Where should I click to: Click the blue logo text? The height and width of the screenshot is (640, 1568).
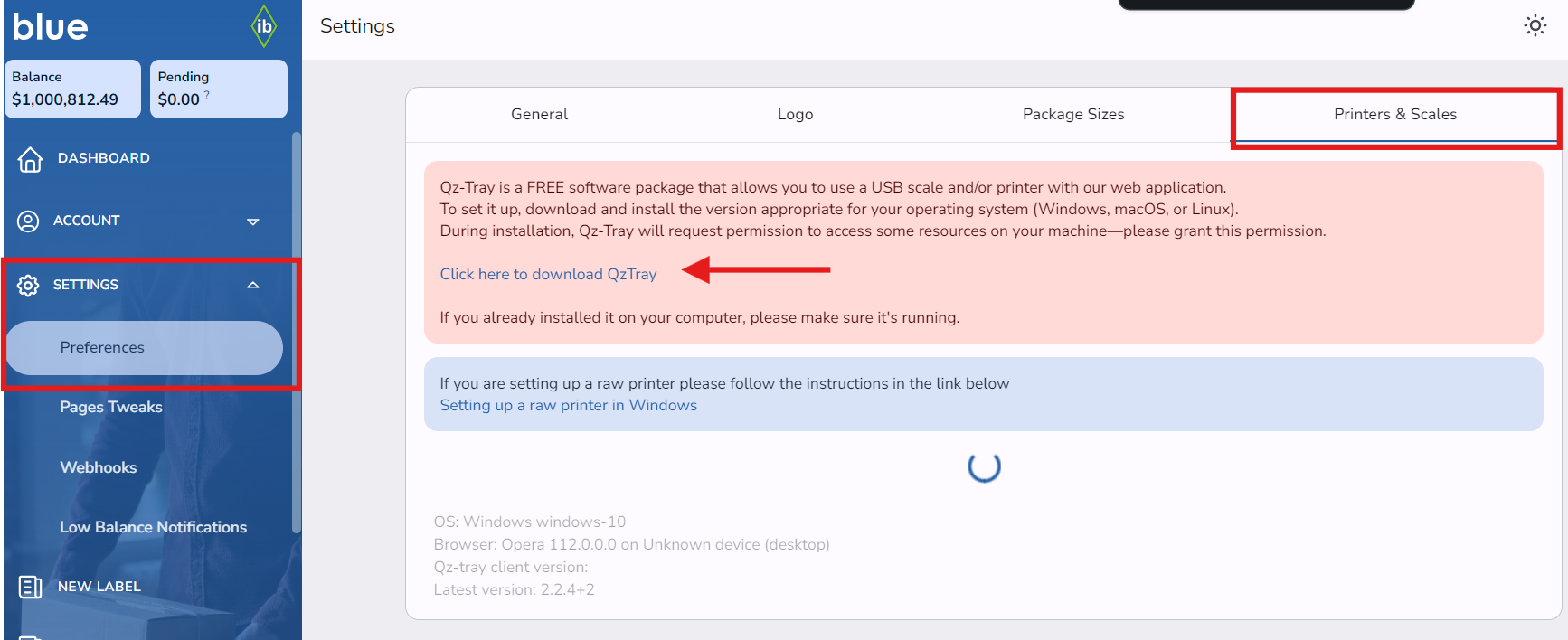tap(51, 27)
